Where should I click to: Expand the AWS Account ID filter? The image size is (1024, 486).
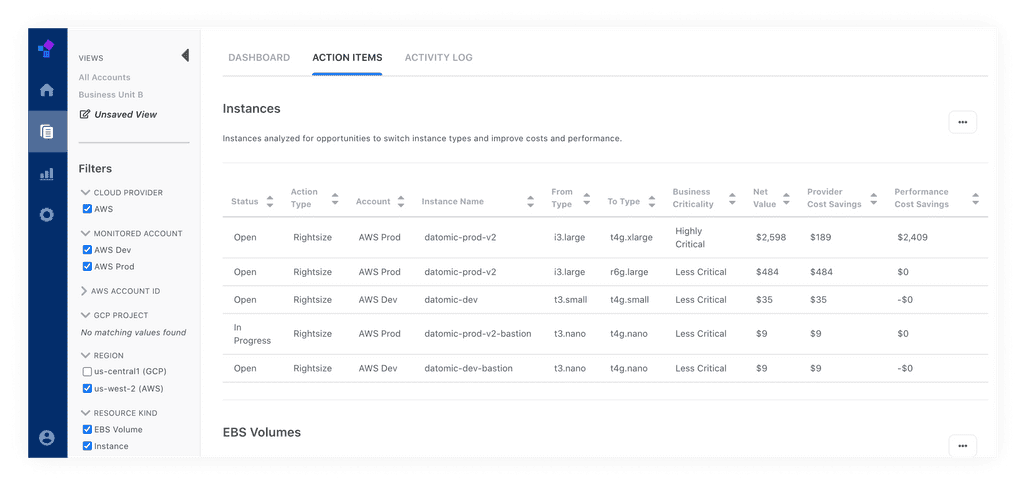83,291
